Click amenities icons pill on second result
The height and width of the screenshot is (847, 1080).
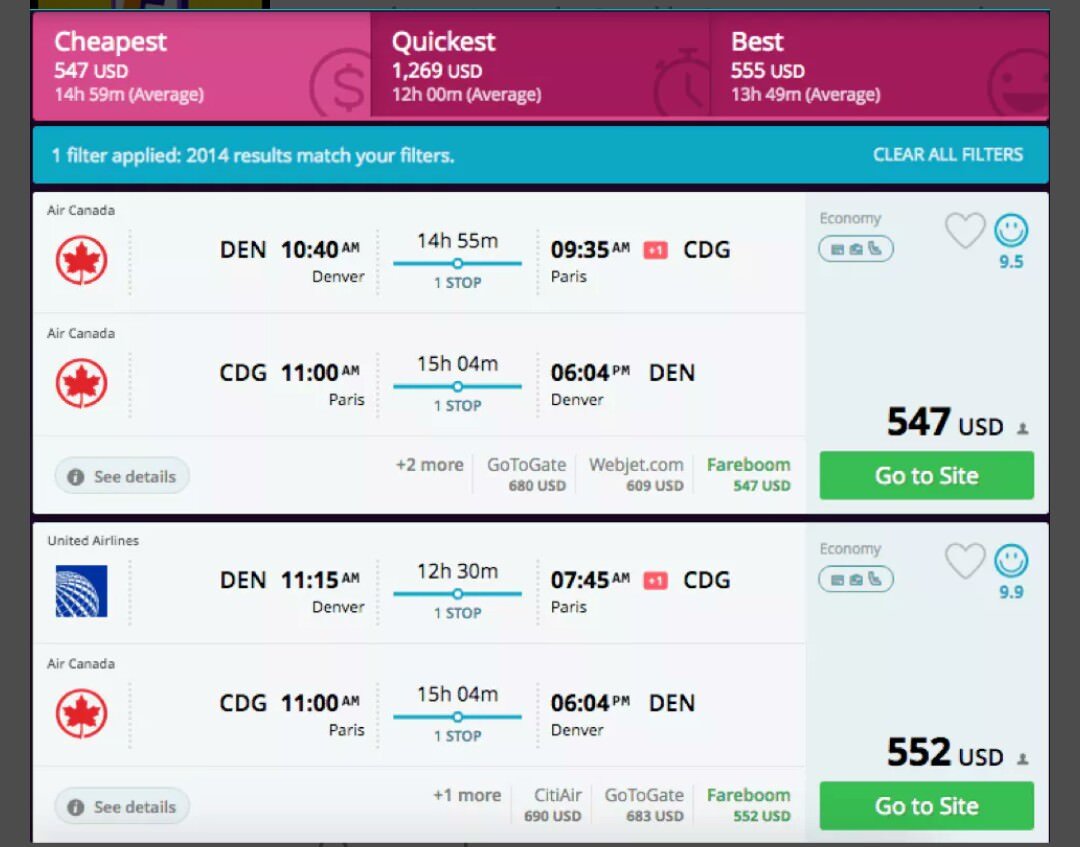click(855, 579)
